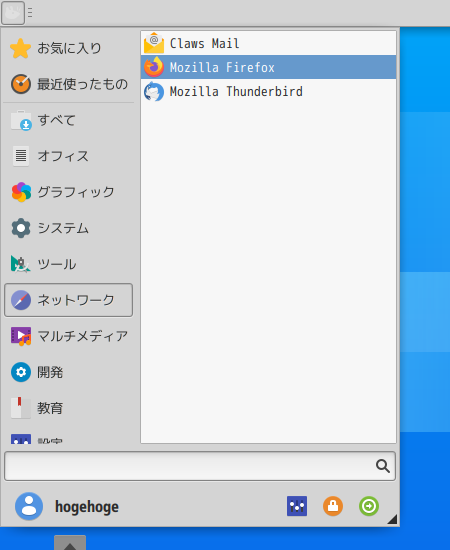Click the search magnifier icon
The image size is (450, 550).
pyautogui.click(x=383, y=466)
